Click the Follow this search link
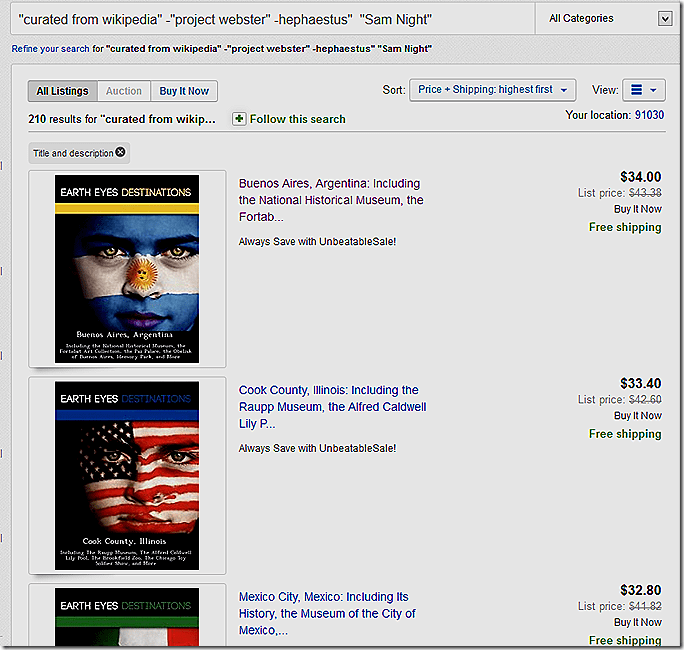The image size is (684, 650). 297,119
